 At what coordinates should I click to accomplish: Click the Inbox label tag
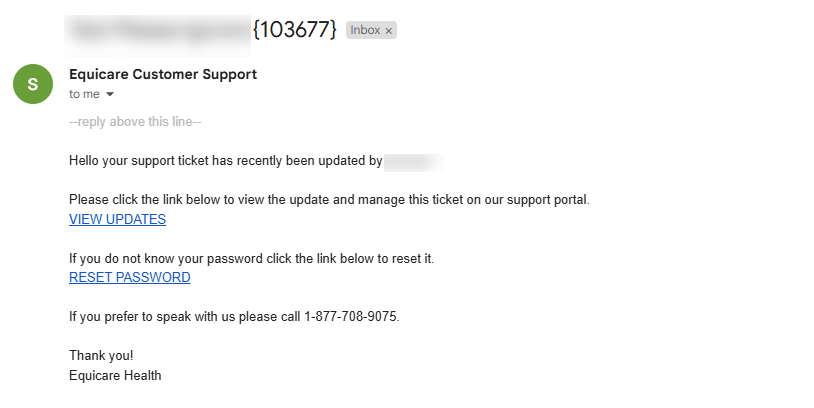[x=364, y=30]
